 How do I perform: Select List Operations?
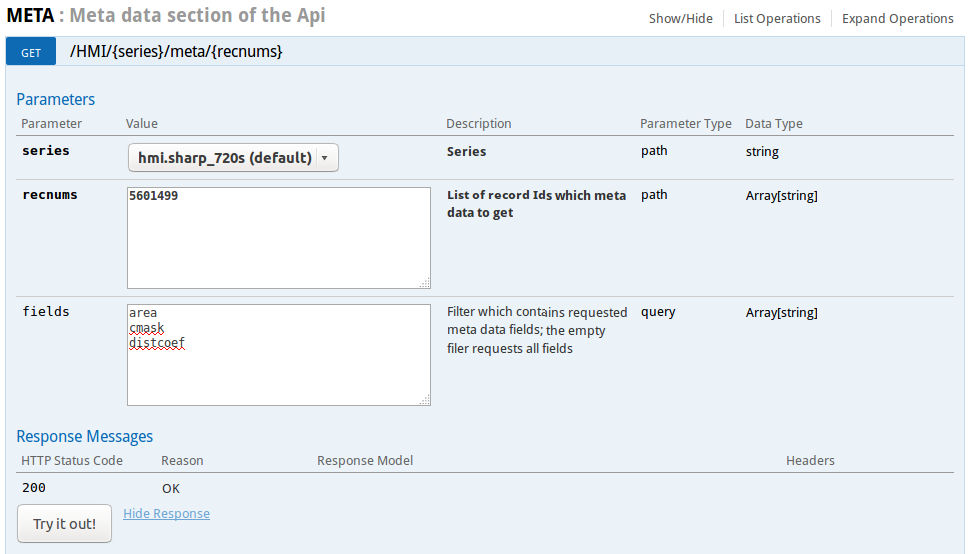777,18
